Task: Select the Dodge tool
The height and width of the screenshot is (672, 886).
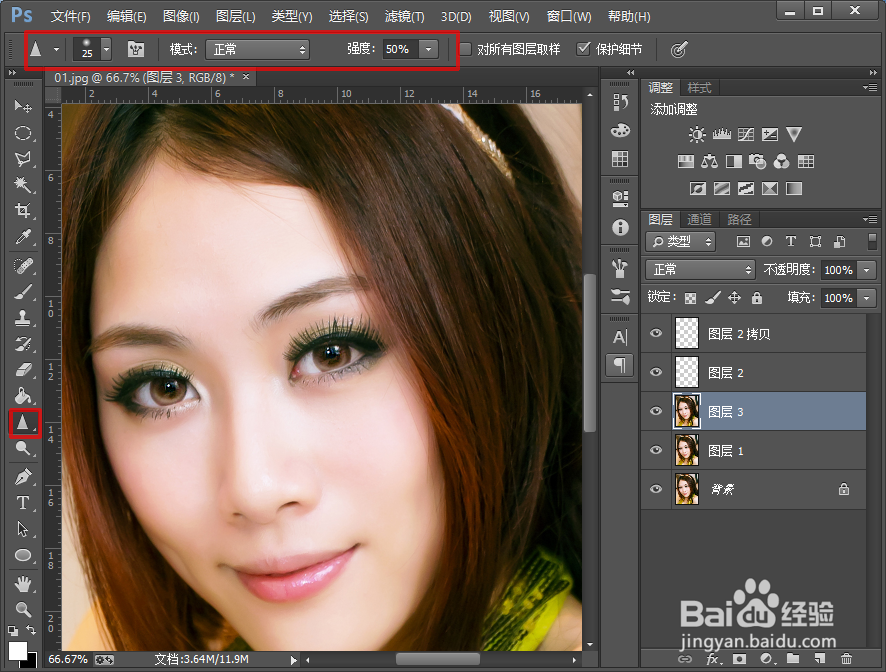Action: coord(23,448)
